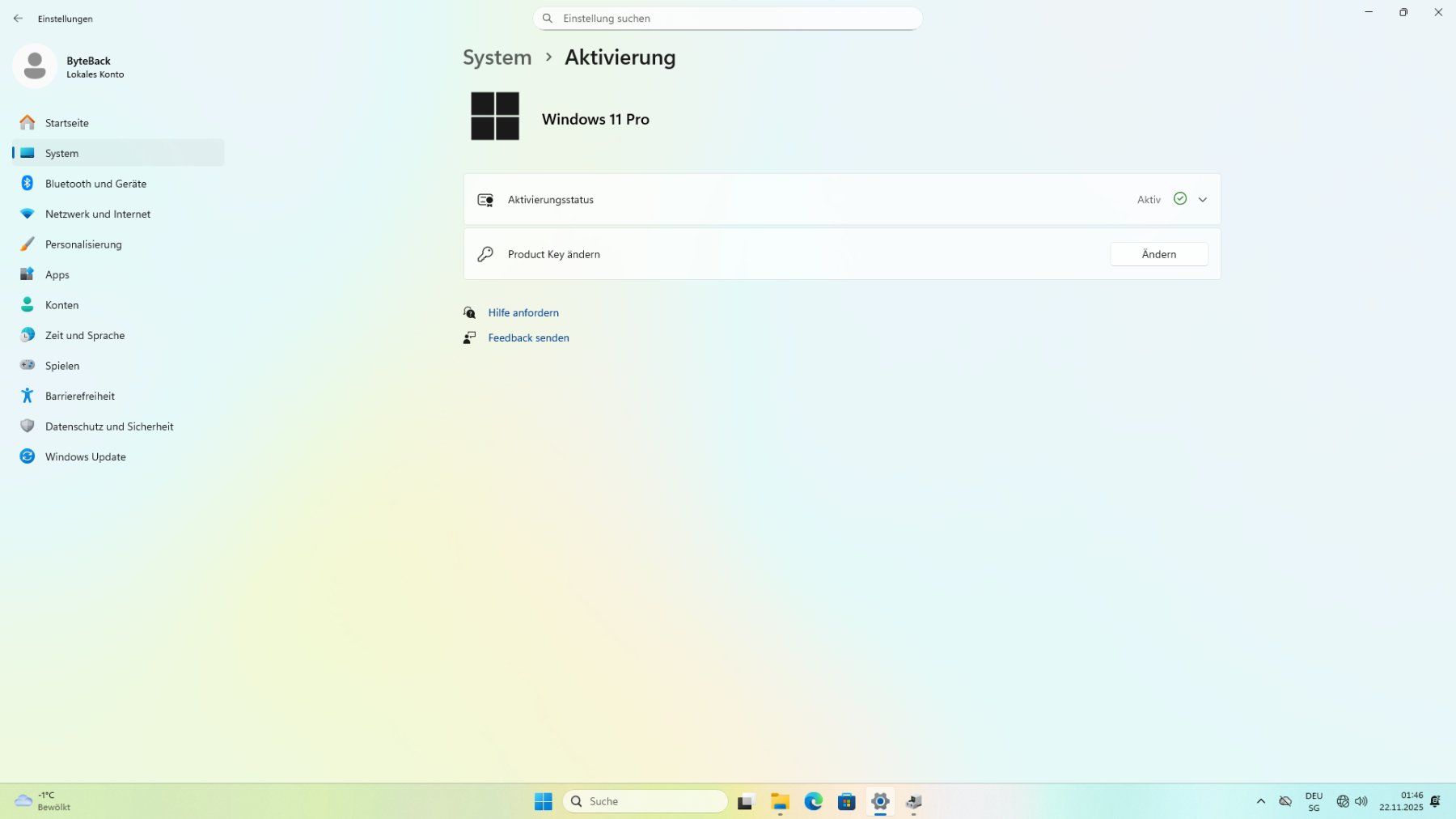Click the Aktiv status text
This screenshot has width=1456, height=819.
[x=1149, y=200]
